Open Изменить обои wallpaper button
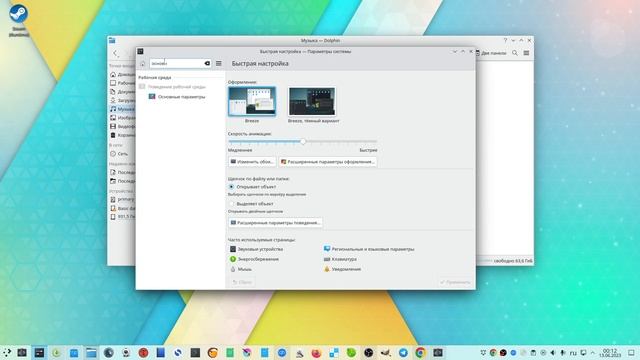 (252, 162)
